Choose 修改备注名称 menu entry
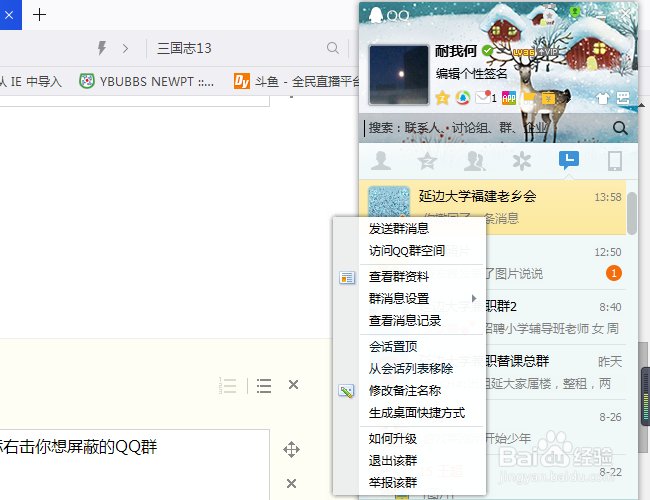 pos(422,391)
